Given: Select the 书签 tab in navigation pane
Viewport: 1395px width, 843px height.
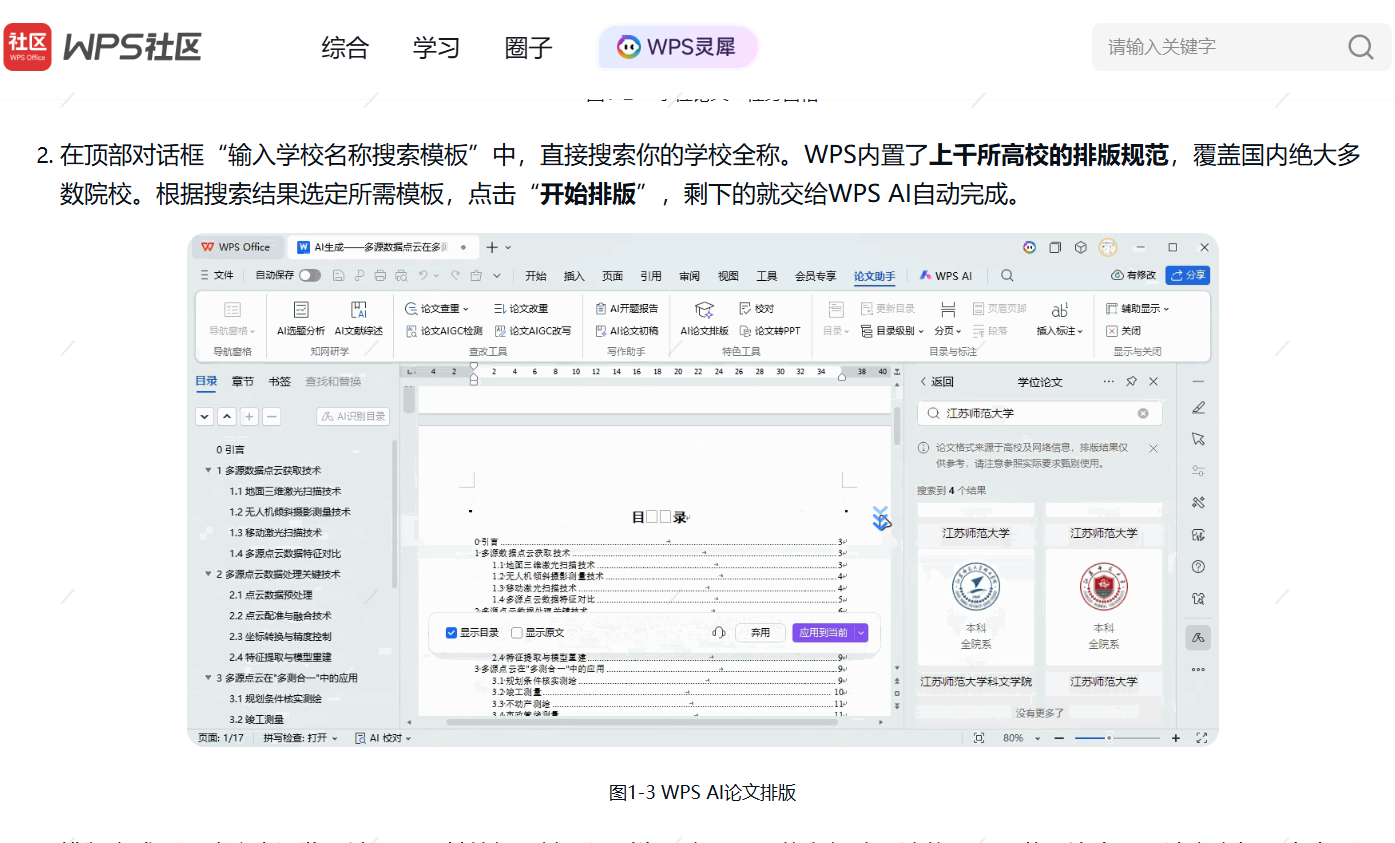Looking at the screenshot, I should pos(279,382).
